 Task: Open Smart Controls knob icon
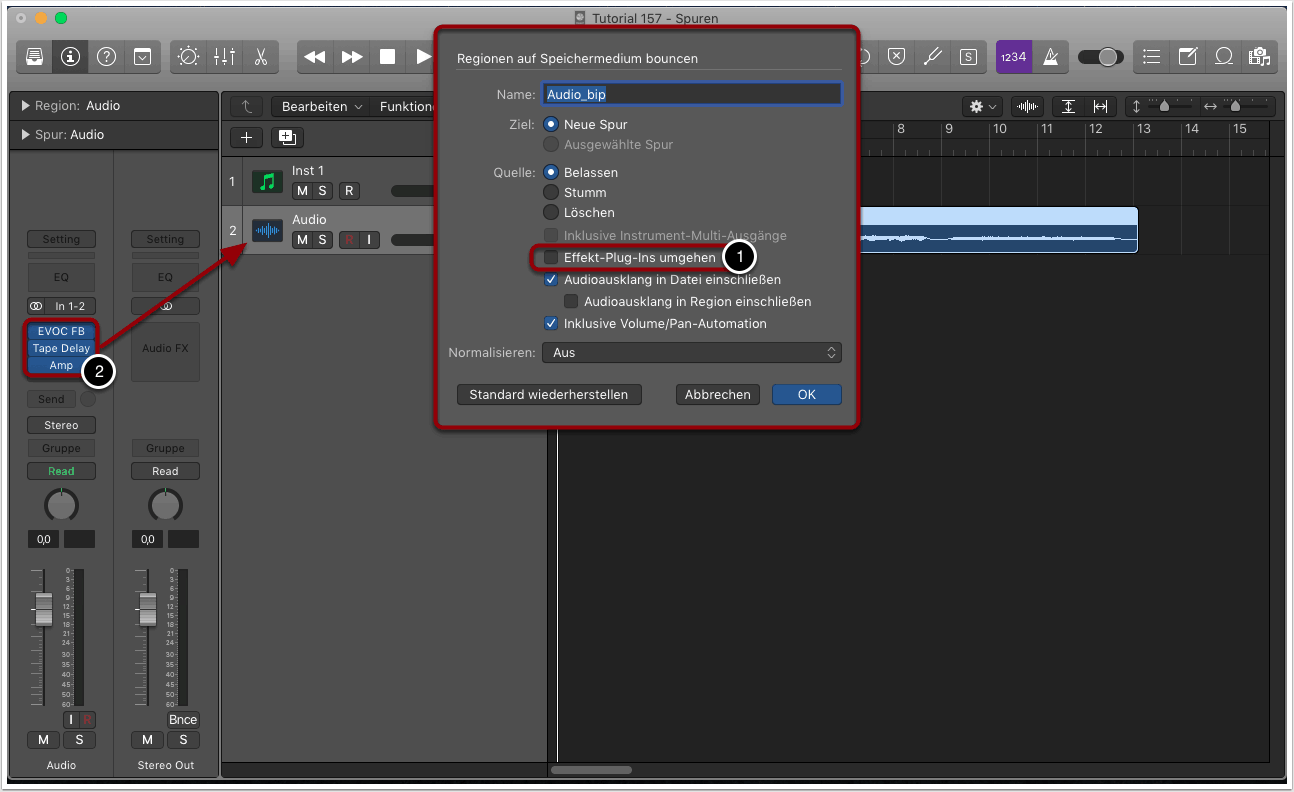tap(188, 57)
